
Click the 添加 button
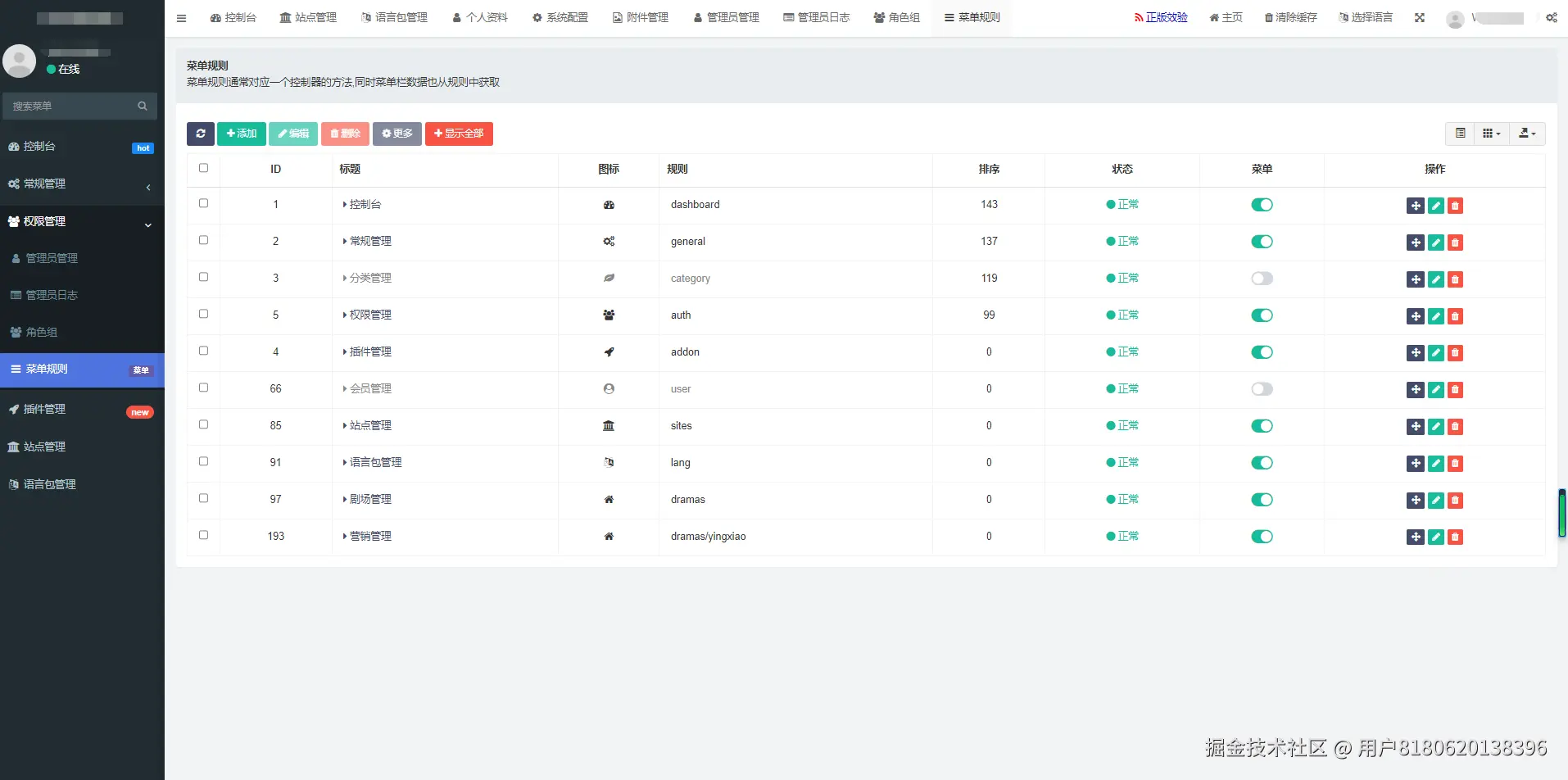pyautogui.click(x=242, y=134)
